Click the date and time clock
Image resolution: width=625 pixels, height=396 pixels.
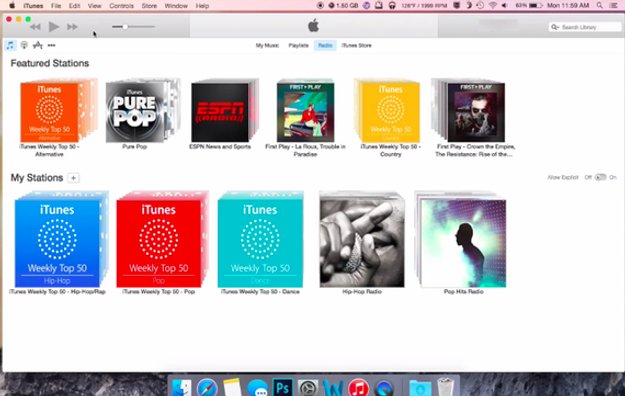tap(568, 6)
